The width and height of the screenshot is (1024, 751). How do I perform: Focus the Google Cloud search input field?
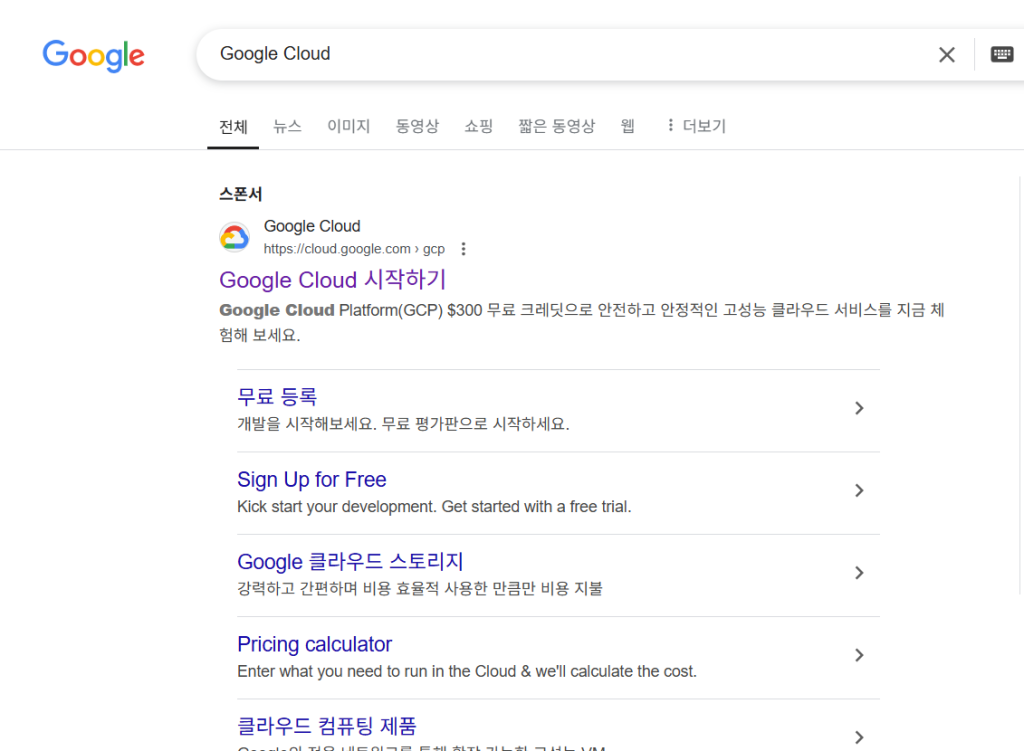560,54
